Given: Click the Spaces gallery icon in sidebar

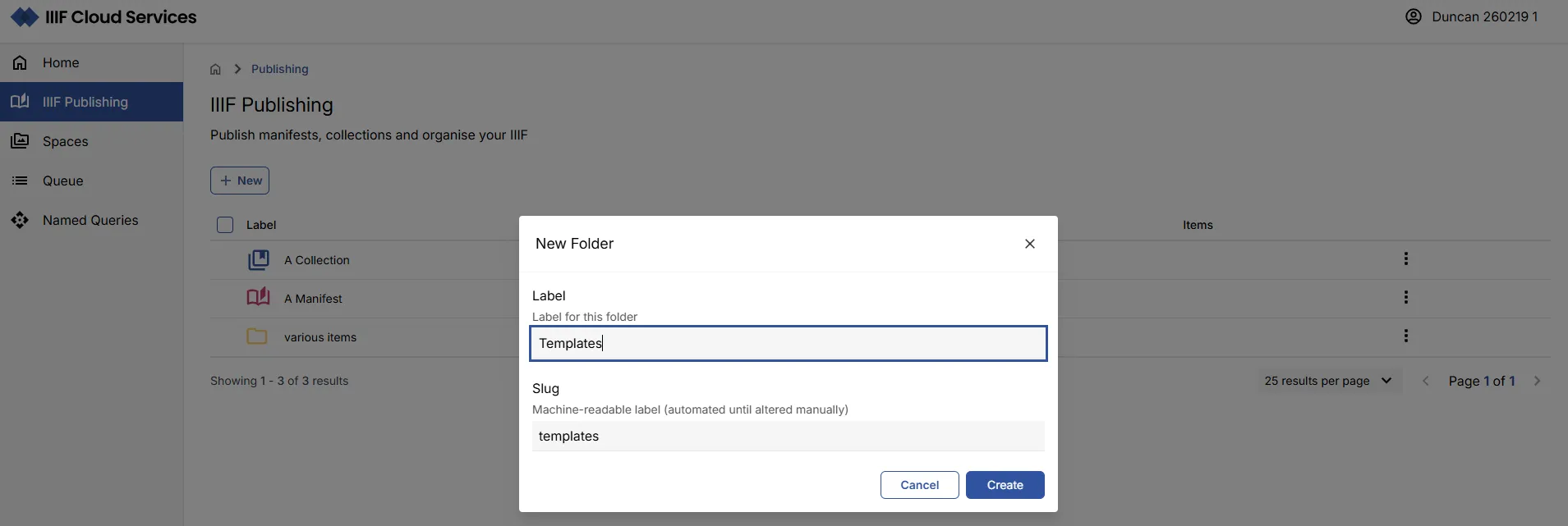Looking at the screenshot, I should click(x=20, y=141).
